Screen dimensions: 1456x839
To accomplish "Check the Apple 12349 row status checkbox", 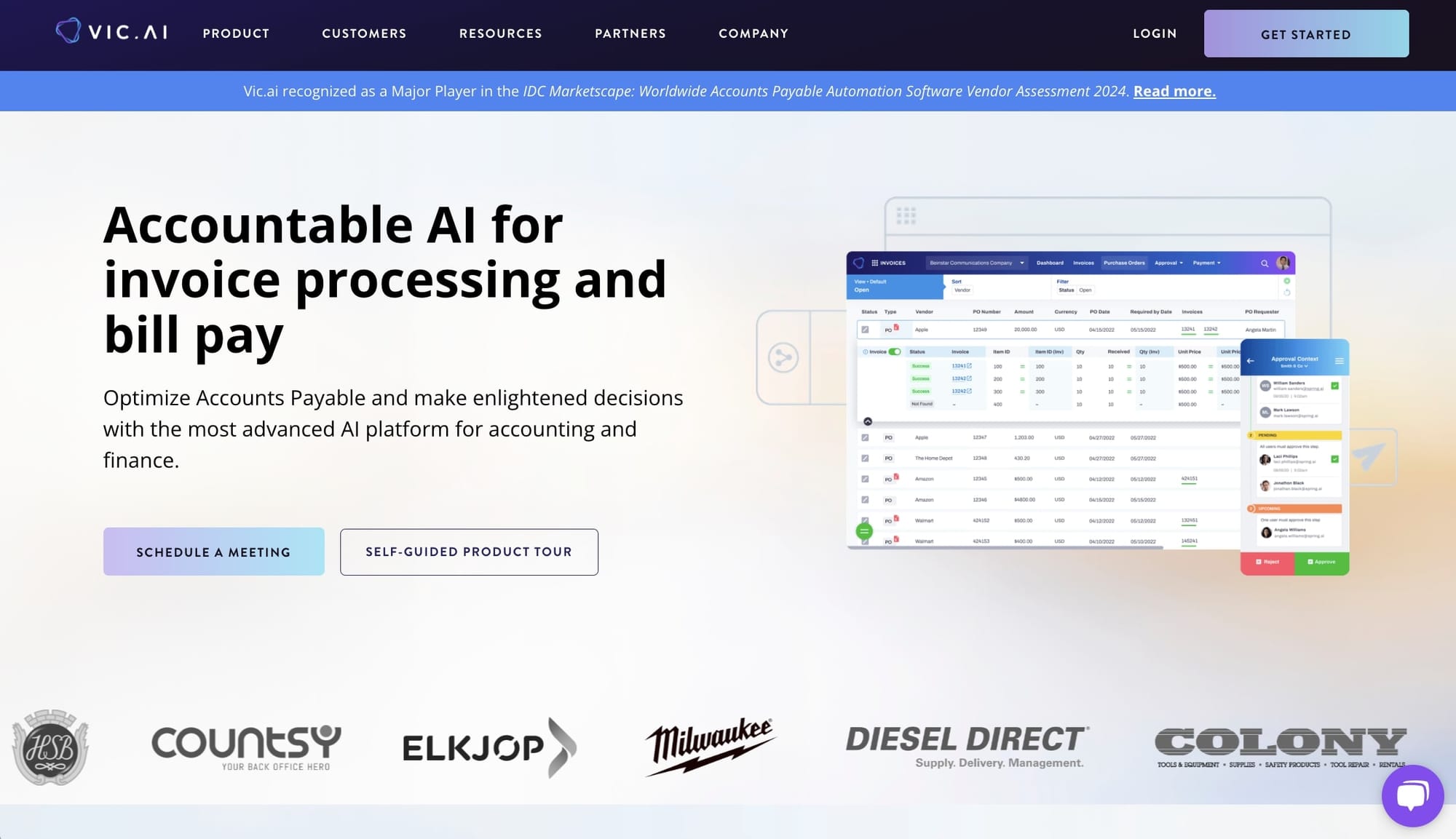I will pyautogui.click(x=865, y=330).
